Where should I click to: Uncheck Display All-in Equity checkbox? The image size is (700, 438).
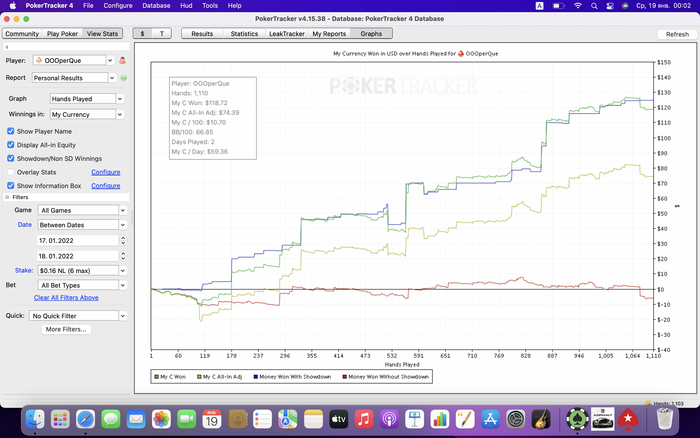pos(11,145)
